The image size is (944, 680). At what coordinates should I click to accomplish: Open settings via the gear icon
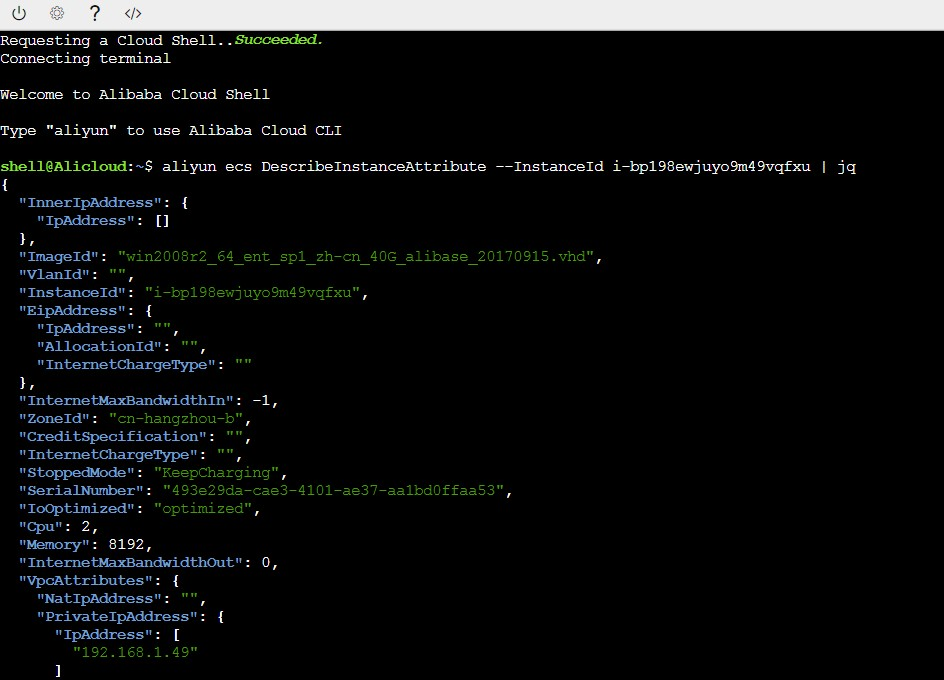point(57,13)
